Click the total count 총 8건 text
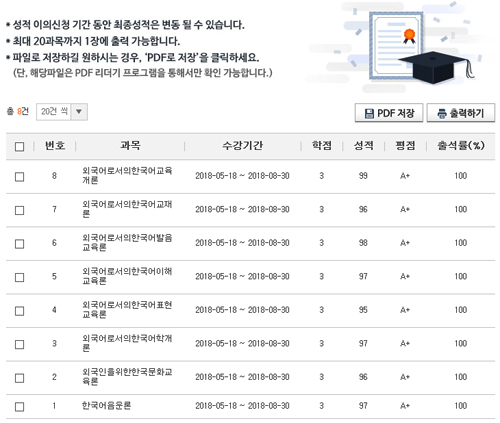Image resolution: width=500 pixels, height=423 pixels. 18,111
